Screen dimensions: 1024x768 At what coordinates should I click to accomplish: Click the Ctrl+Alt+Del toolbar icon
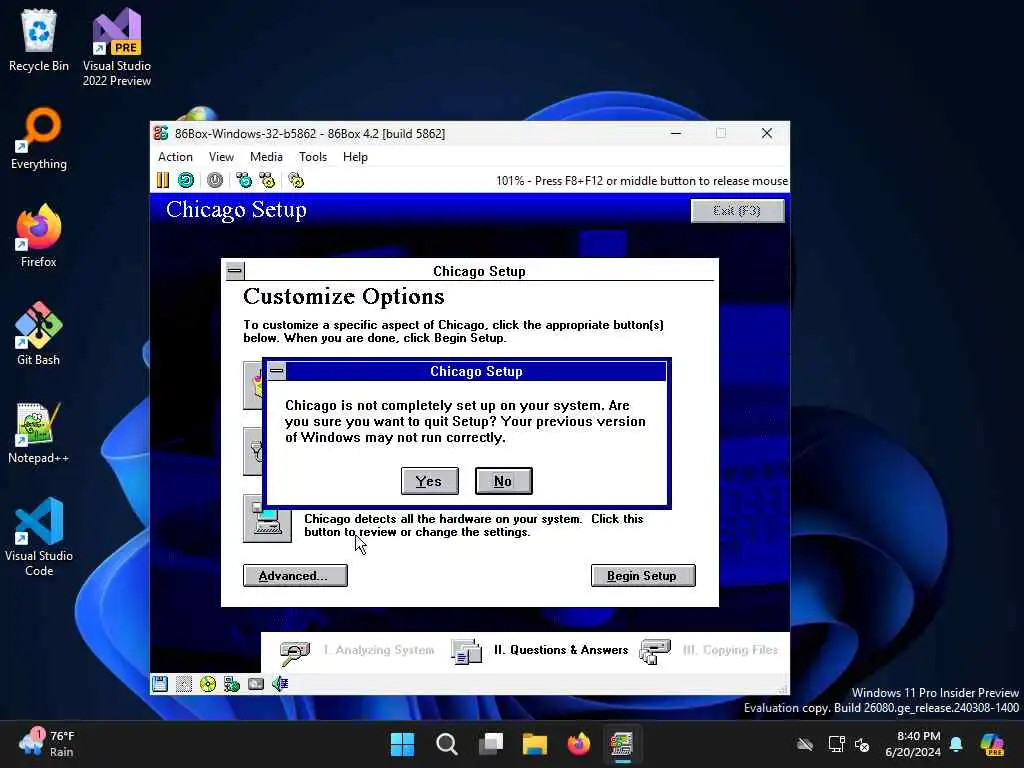pyautogui.click(x=244, y=180)
